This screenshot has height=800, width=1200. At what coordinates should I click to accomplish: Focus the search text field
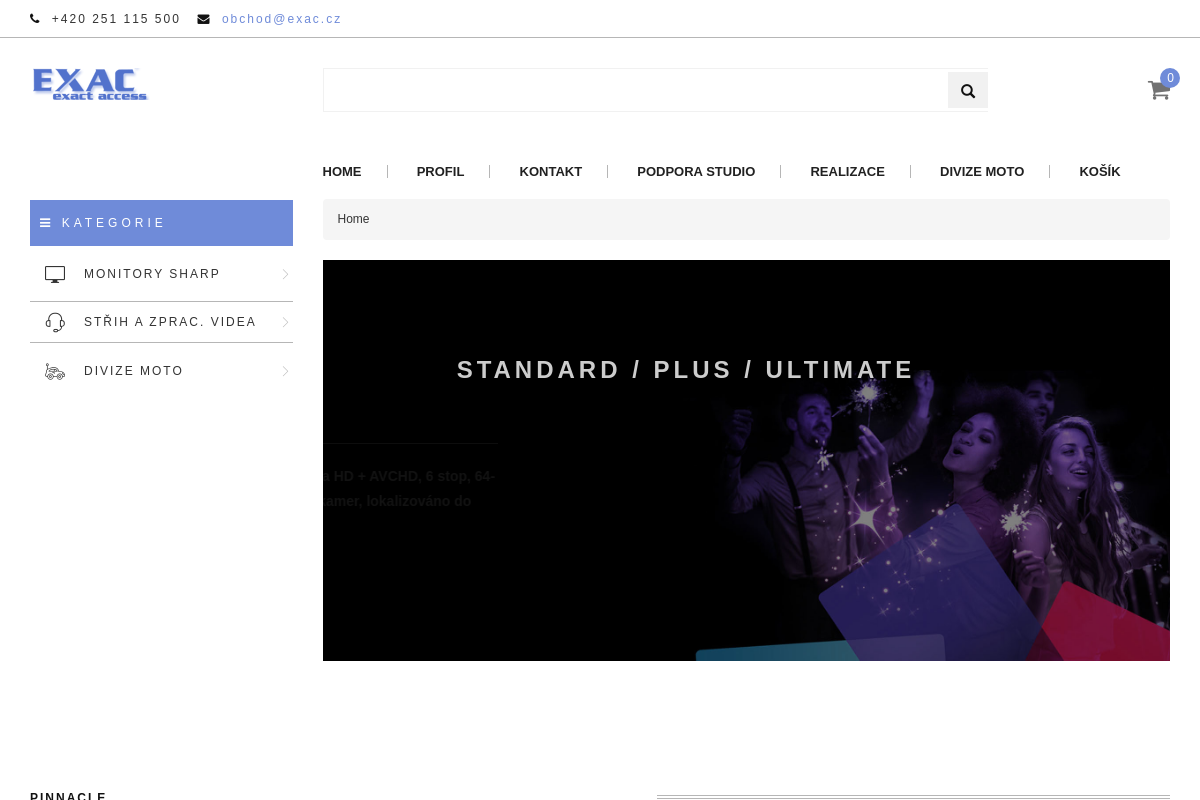tap(635, 91)
